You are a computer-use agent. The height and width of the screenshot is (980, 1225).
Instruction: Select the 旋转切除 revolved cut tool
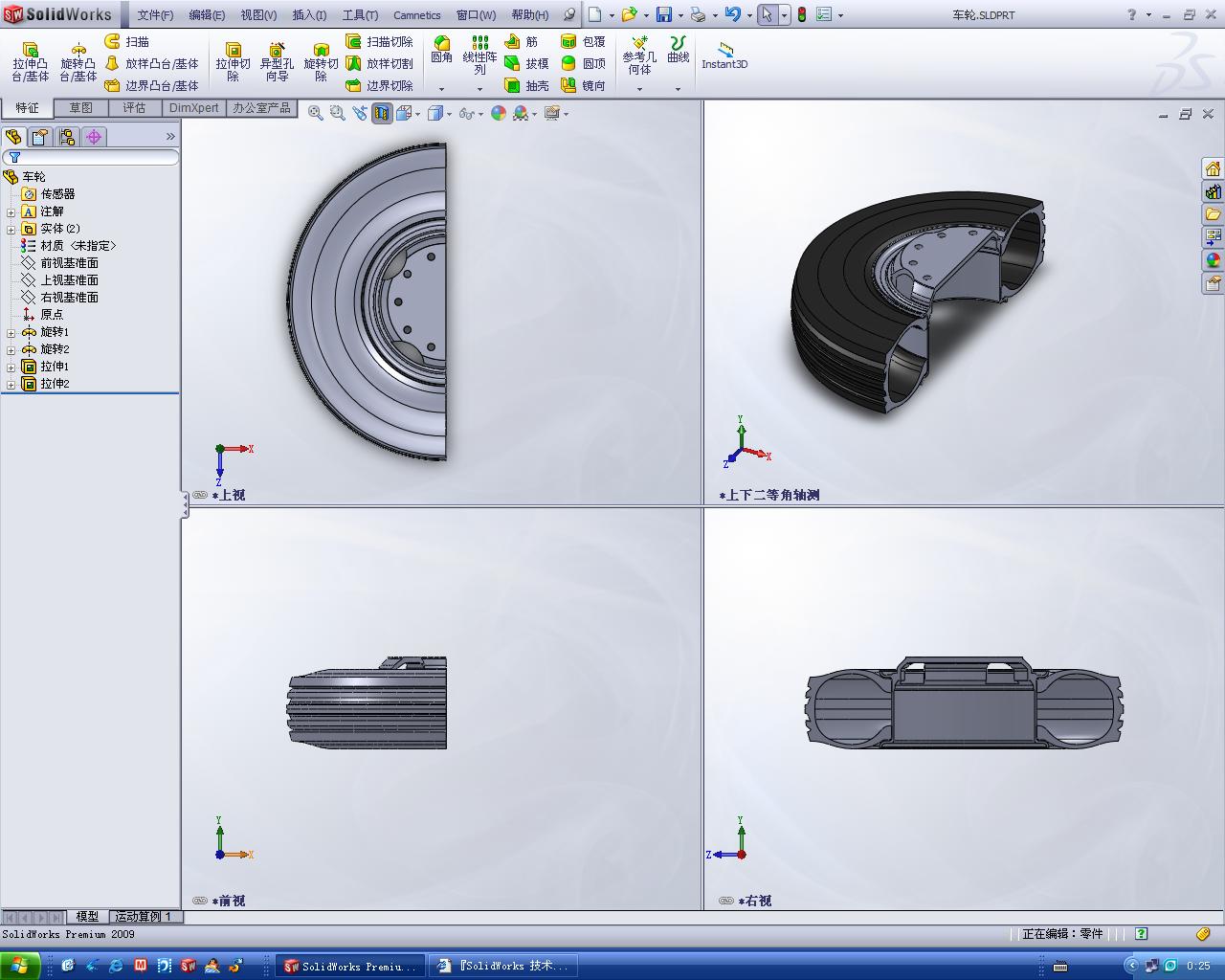click(321, 61)
